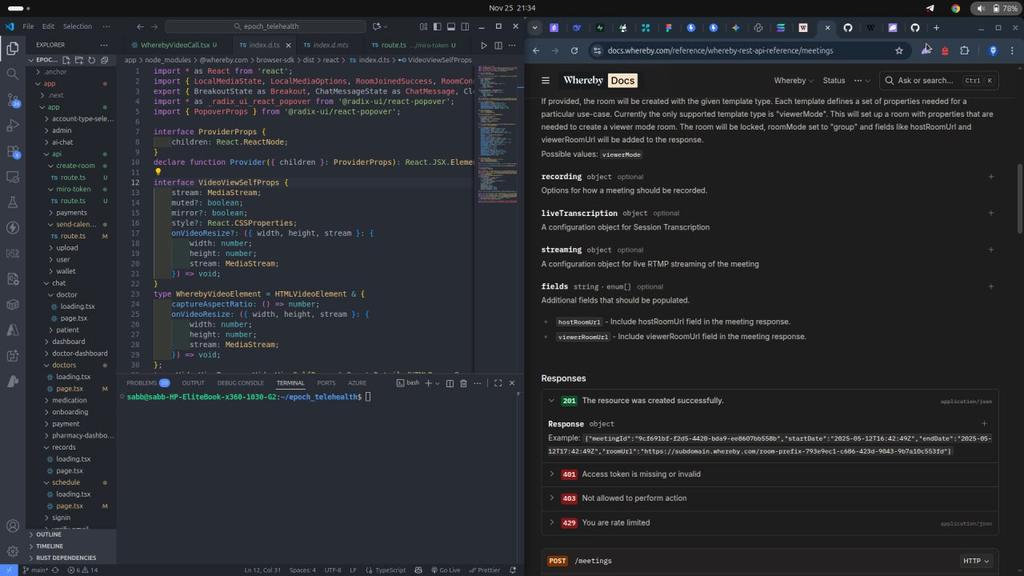Split the editor to the right
This screenshot has width=1024, height=576.
point(498,45)
